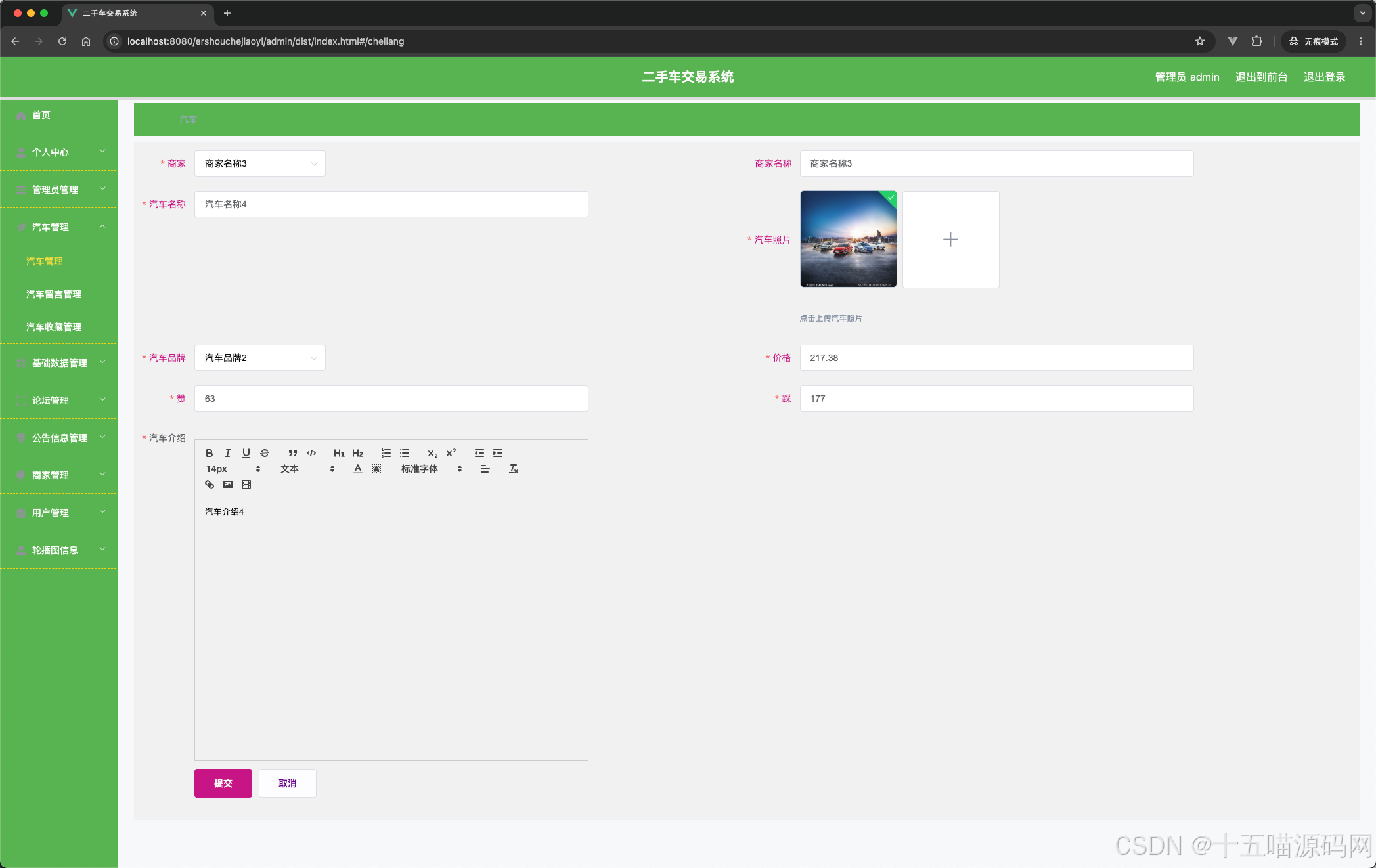1376x868 pixels.
Task: Click the 取消 cancel button
Action: [x=288, y=783]
